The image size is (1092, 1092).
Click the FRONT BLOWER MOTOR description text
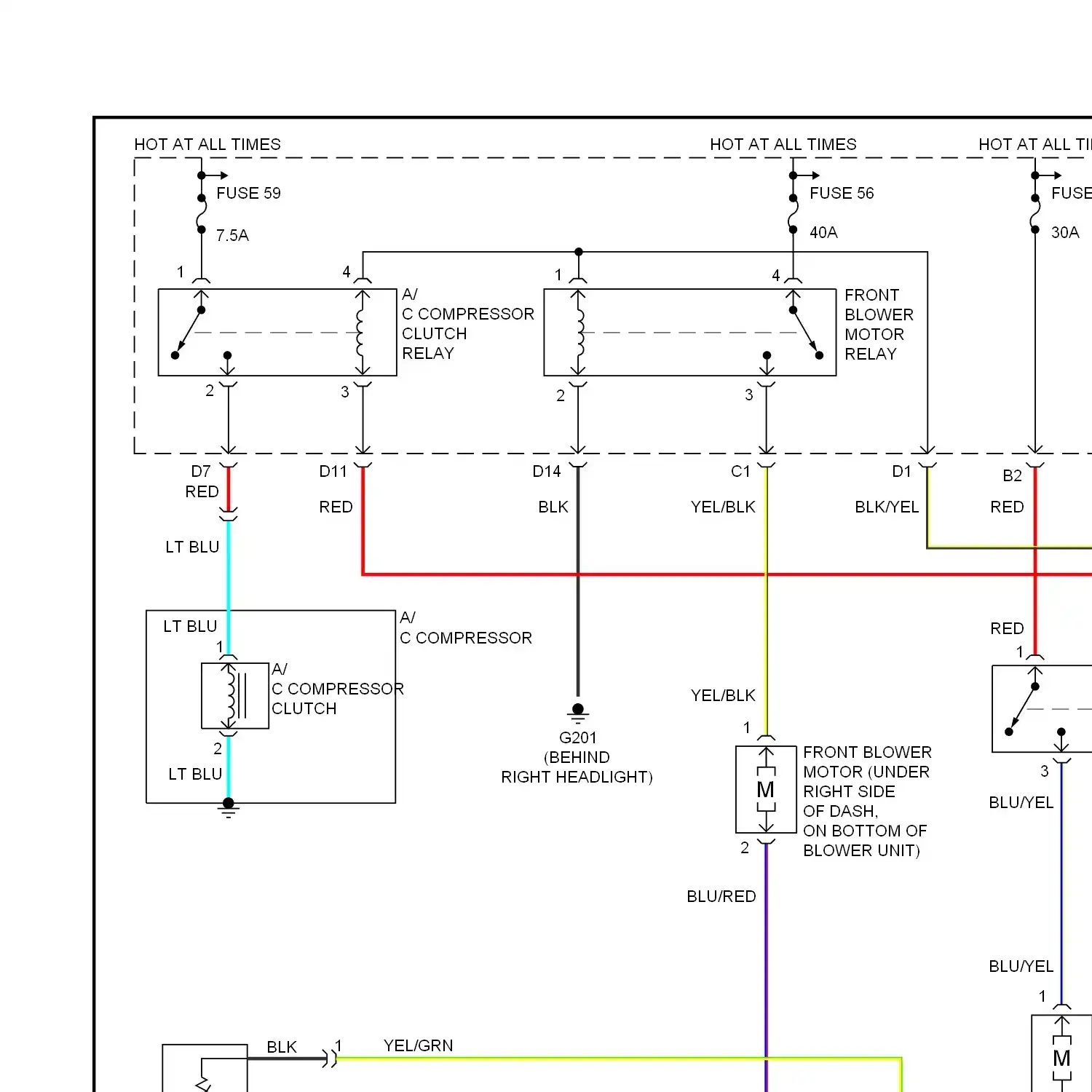point(867,801)
